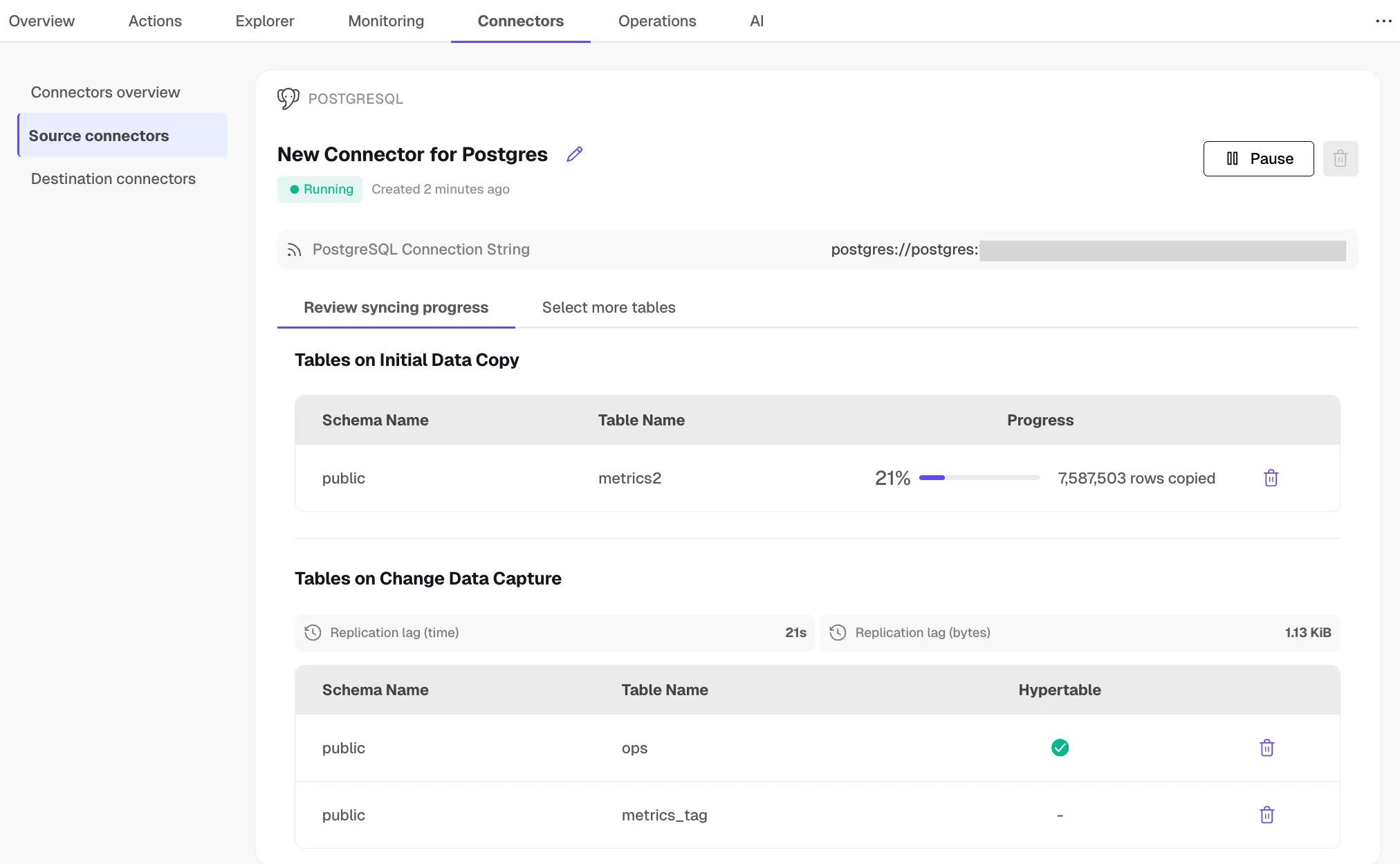The height and width of the screenshot is (864, 1400).
Task: Click the 1.13 KiB replication lag value
Action: [x=1307, y=632]
